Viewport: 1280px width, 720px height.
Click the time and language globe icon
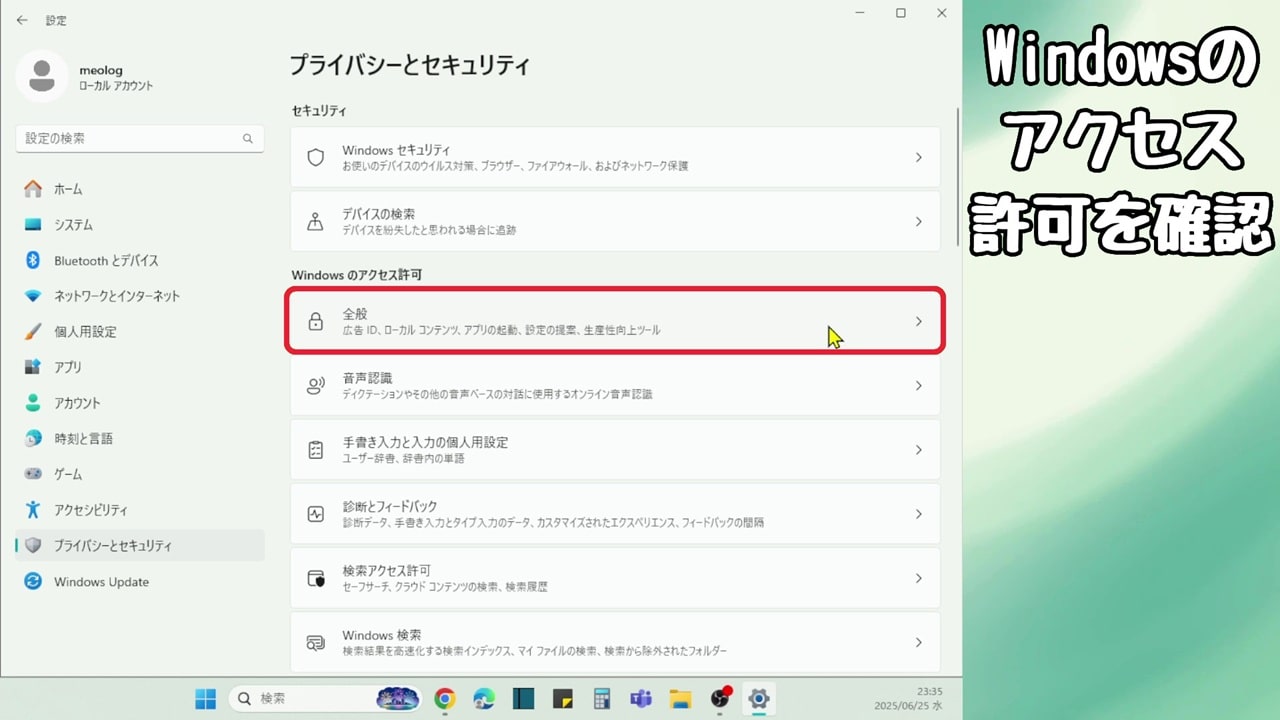click(33, 438)
